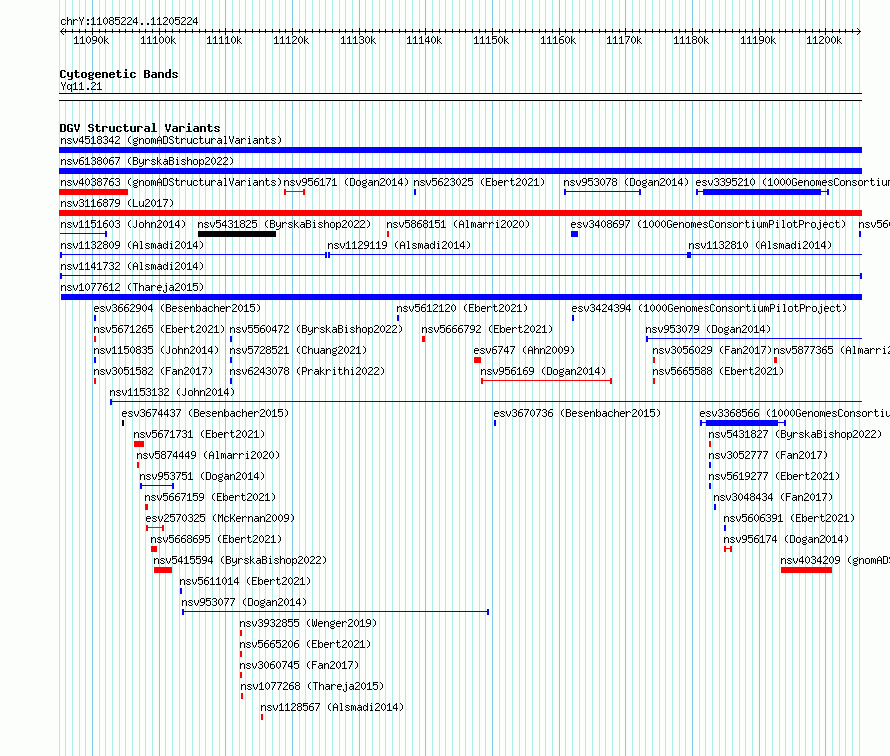Image resolution: width=890 pixels, height=756 pixels.
Task: Click nsv5665588 (Ebert2021) label
Action: 718,371
